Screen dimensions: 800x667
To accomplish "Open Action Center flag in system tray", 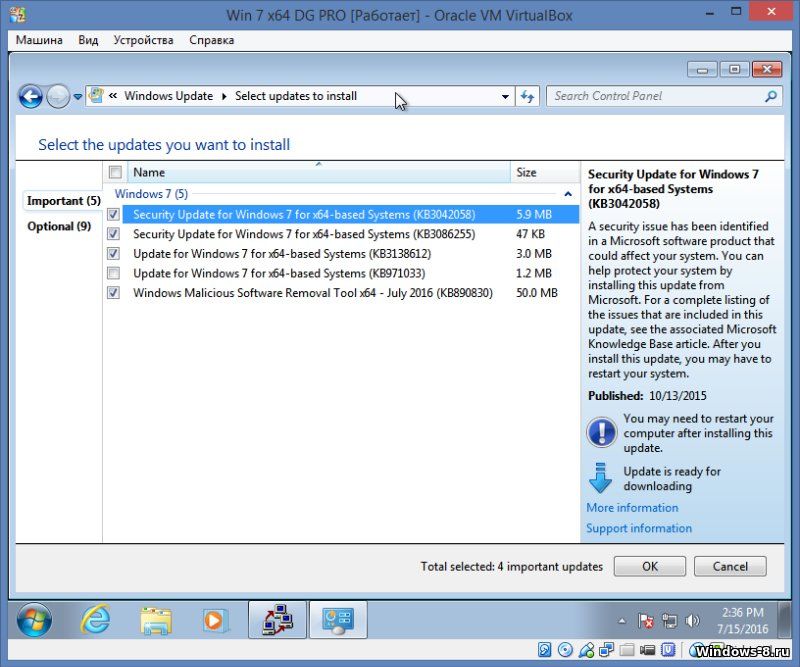I will pos(646,621).
